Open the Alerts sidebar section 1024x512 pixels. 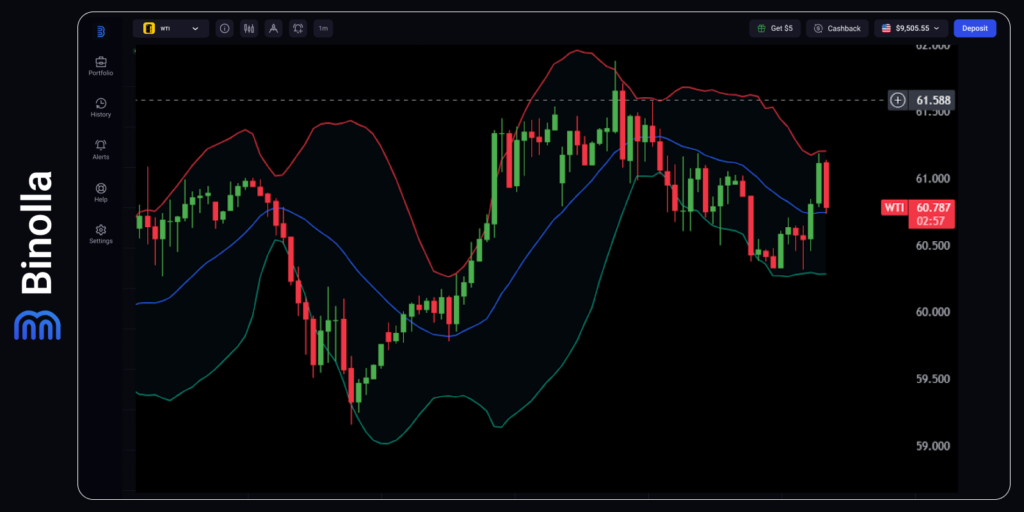pos(101,150)
